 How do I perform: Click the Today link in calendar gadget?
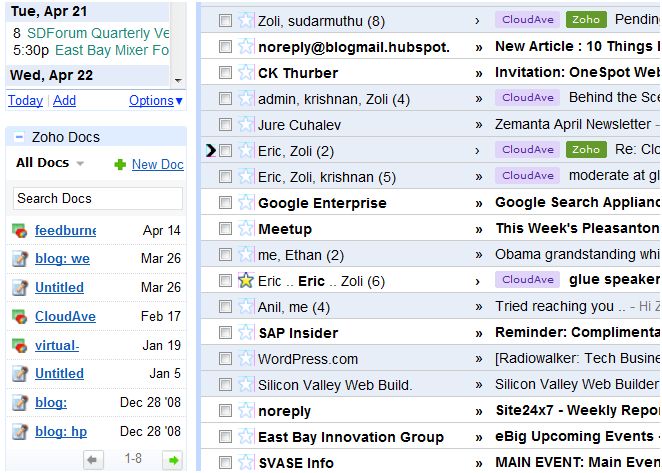point(25,101)
